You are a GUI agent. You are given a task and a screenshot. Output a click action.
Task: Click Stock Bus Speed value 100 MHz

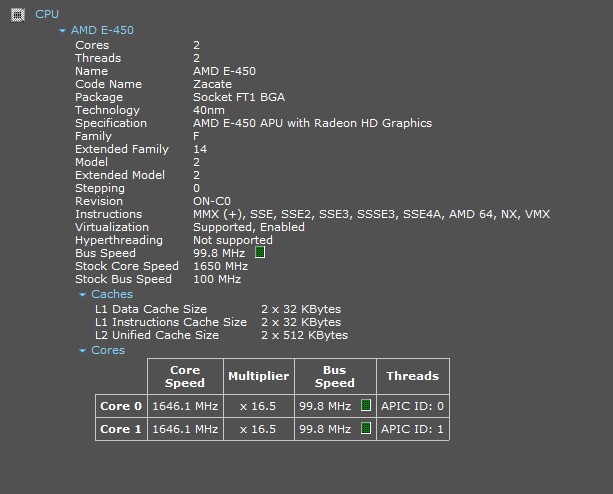click(x=217, y=279)
